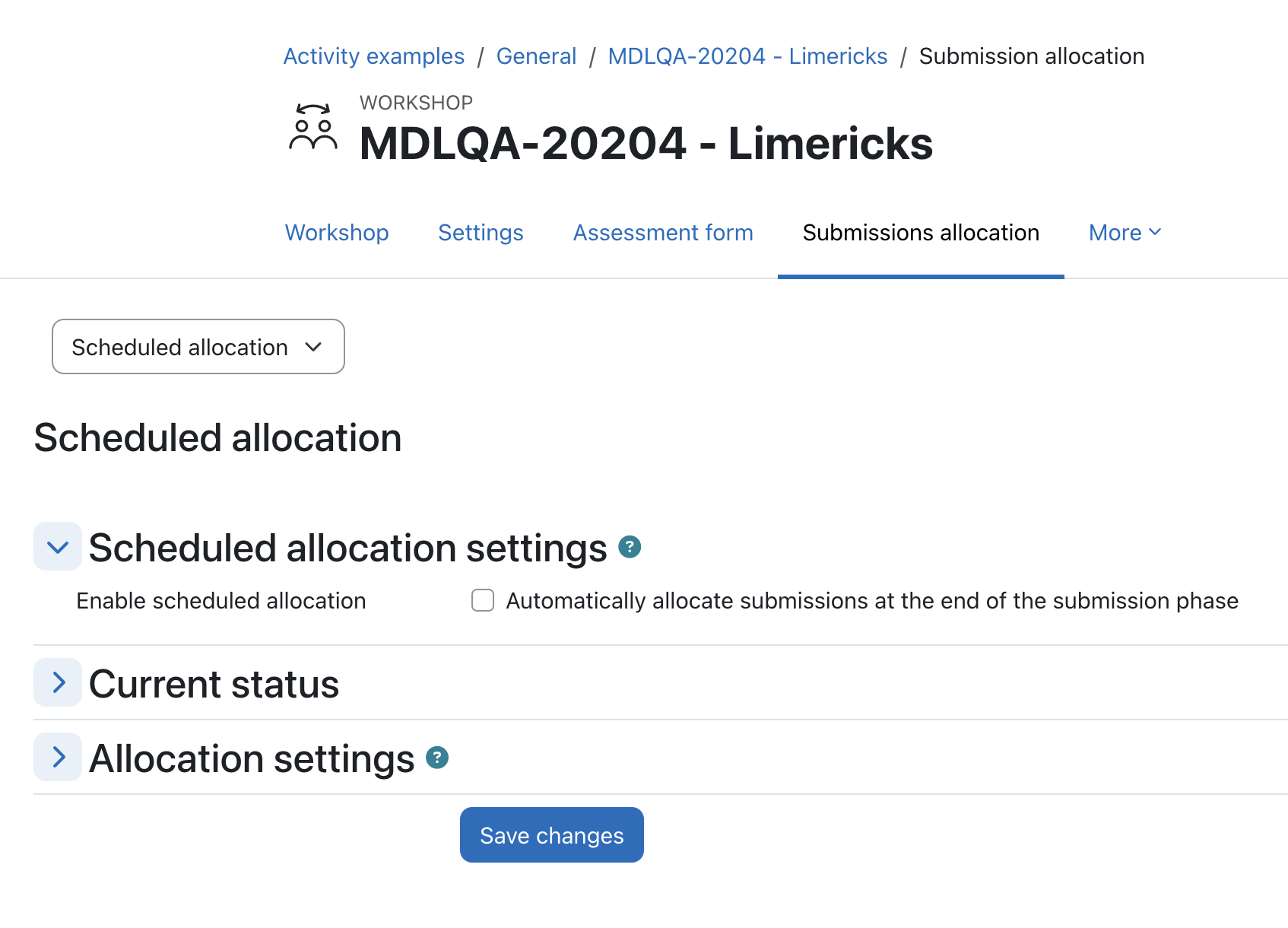1288x928 pixels.
Task: Follow the Activity examples breadcrumb link
Action: pyautogui.click(x=373, y=56)
